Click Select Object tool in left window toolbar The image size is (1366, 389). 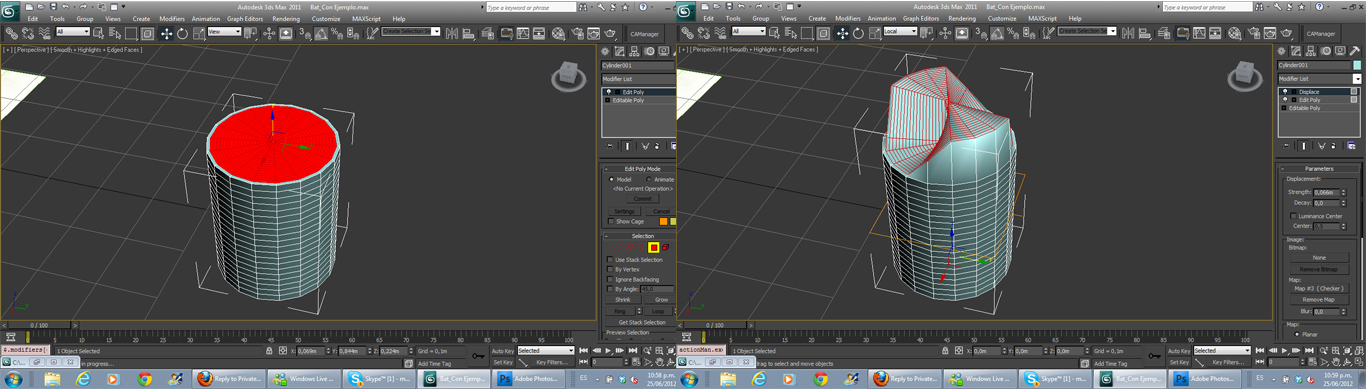click(98, 33)
